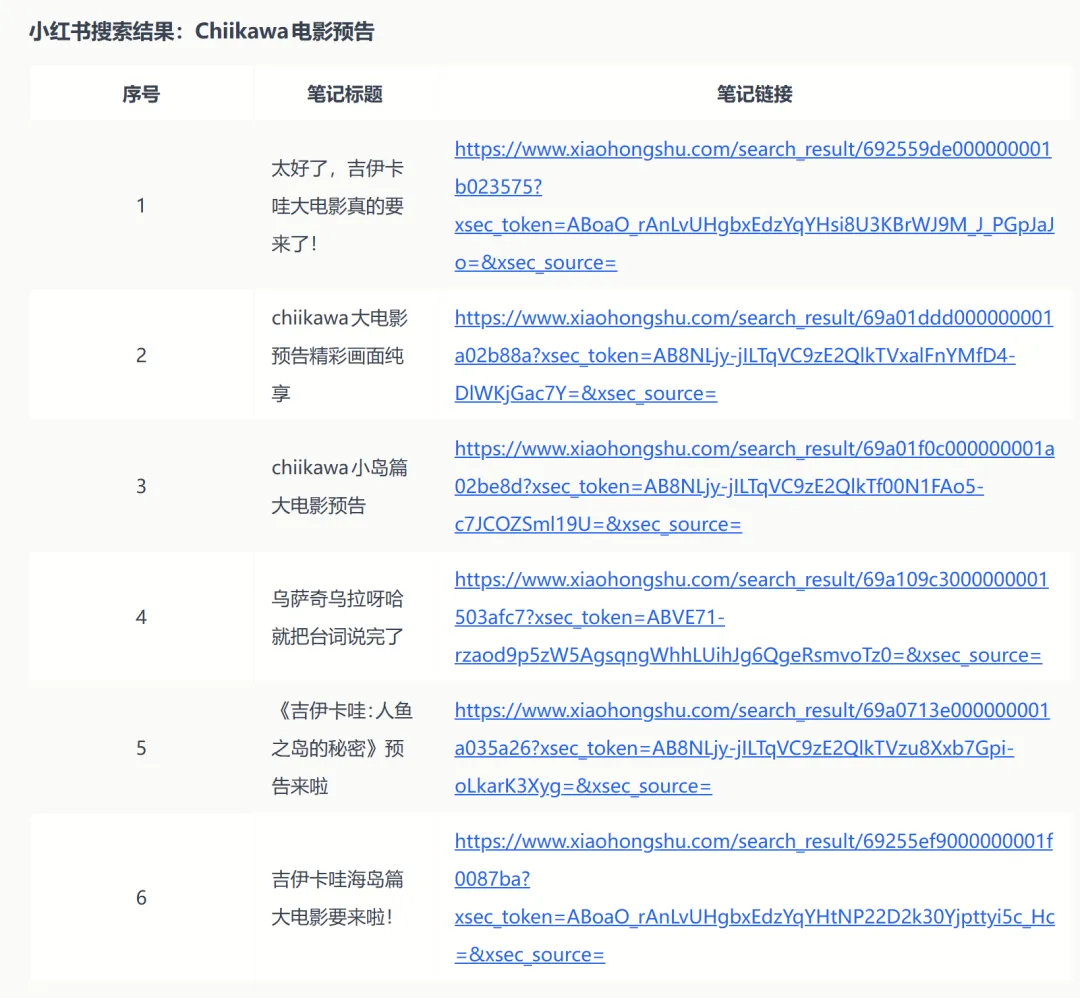The width and height of the screenshot is (1080, 998).
Task: Open the link for note 3 starting 69a01f0c
Action: [x=754, y=486]
